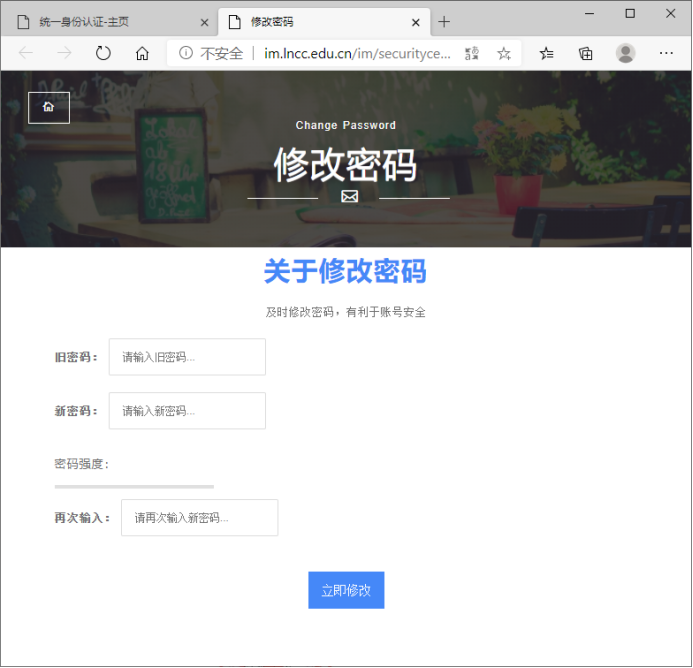This screenshot has height=668, width=693.
Task: Close the 统一身份认证-主页 tab
Action: coord(204,22)
